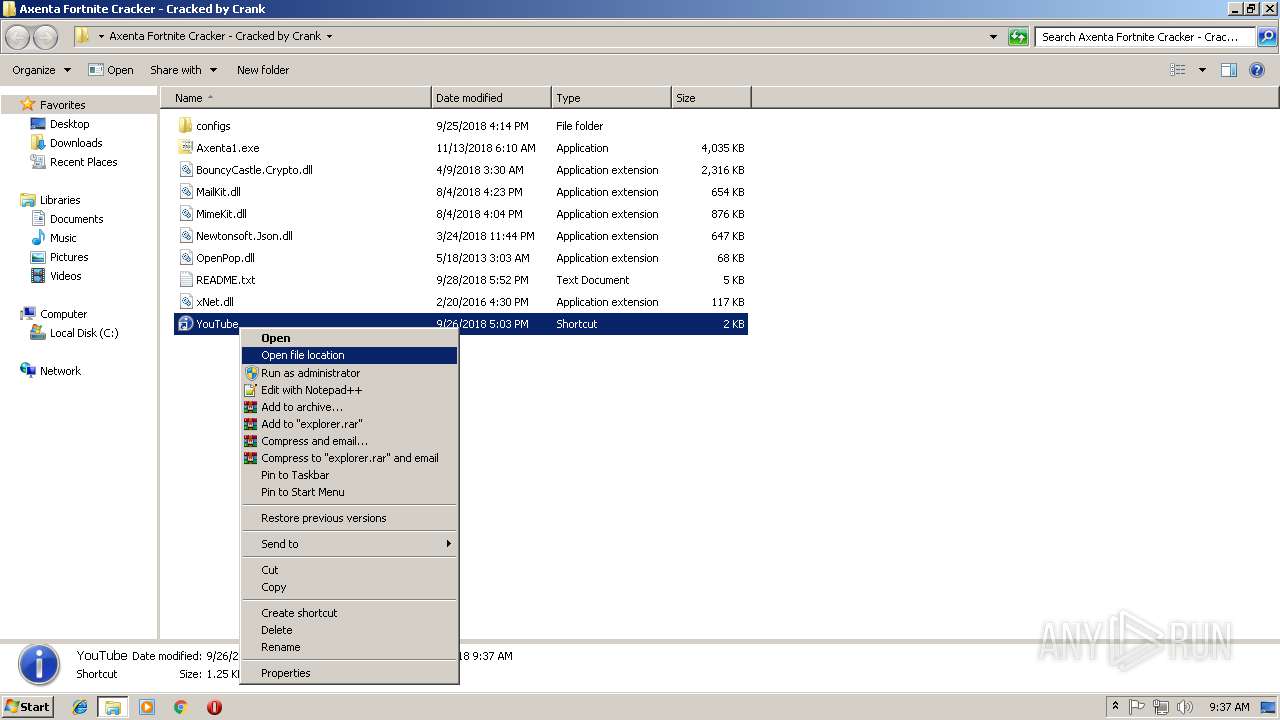Sort by the Name column header

(x=295, y=98)
